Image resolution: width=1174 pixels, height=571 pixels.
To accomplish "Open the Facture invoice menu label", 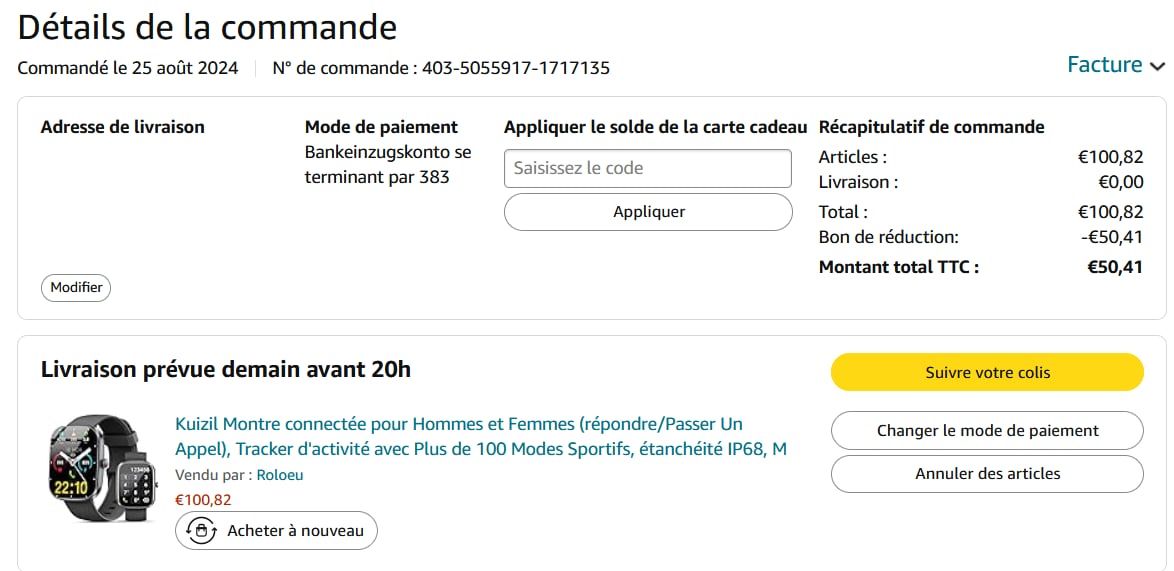I will coord(1104,65).
